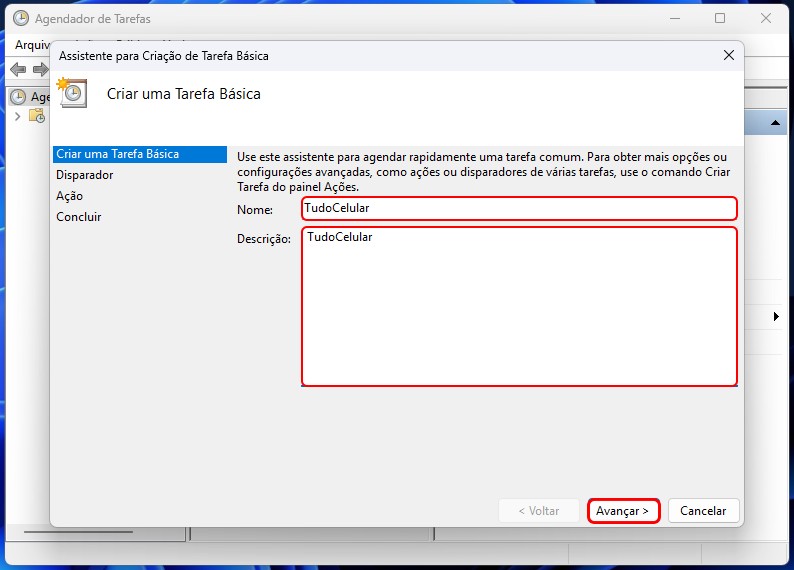Collapse the Actions pane section arrow
Viewport: 794px width, 570px height.
(776, 122)
